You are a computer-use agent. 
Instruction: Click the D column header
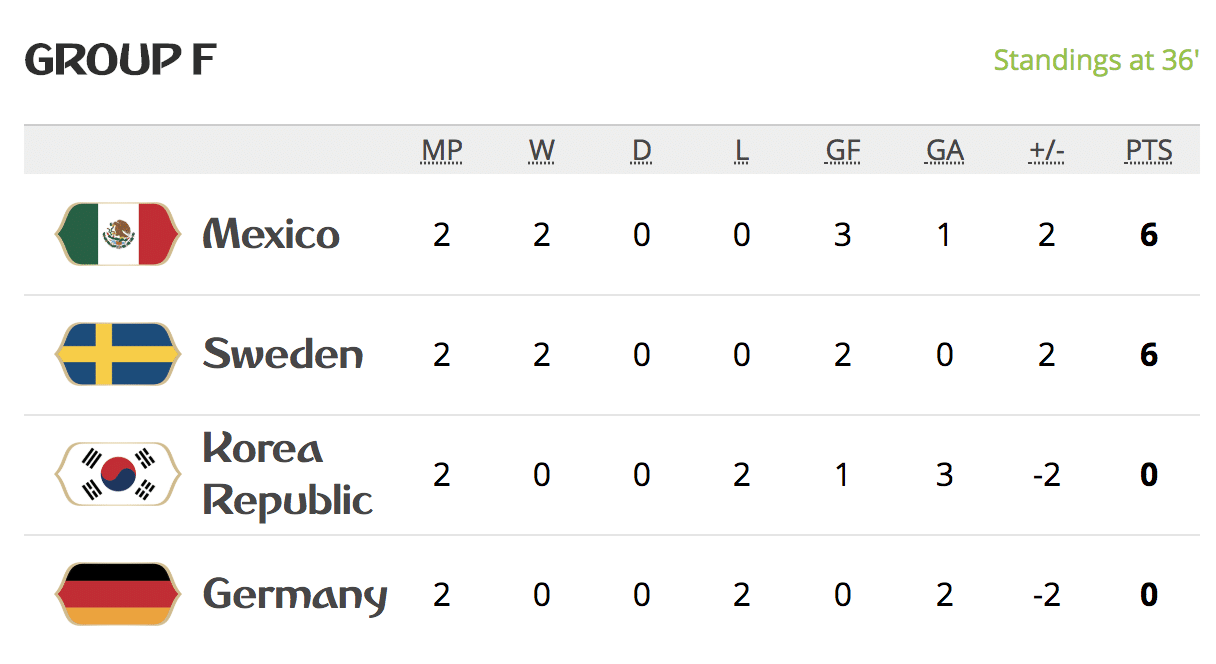[642, 151]
